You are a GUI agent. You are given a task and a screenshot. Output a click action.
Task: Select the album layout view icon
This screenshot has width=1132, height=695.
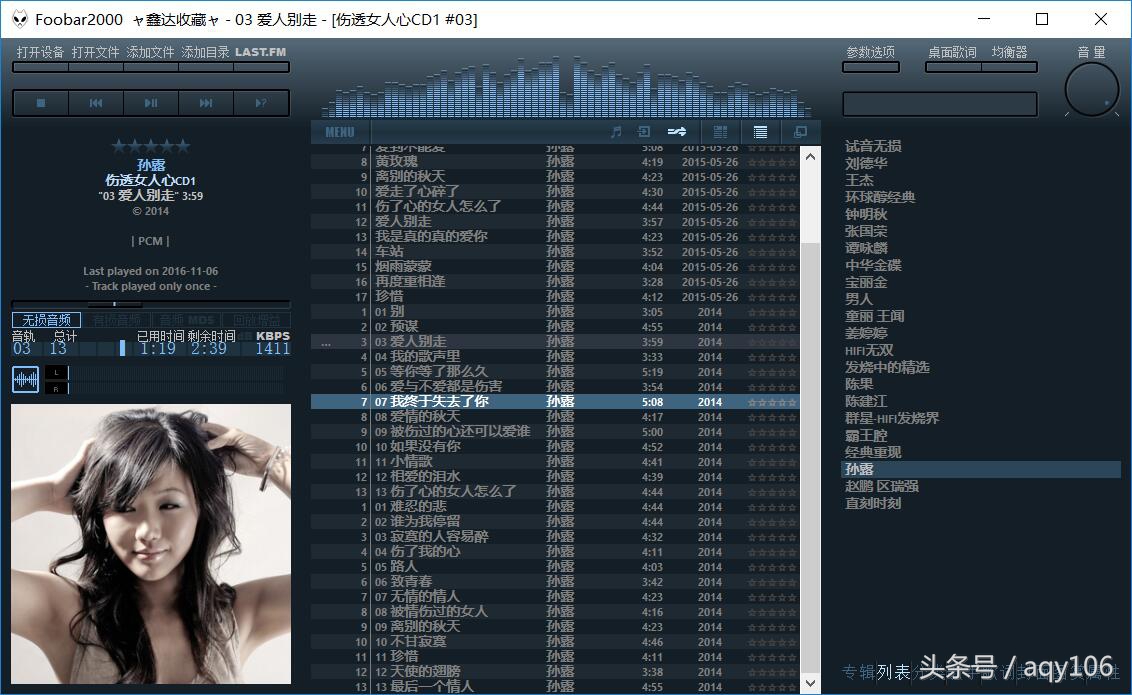(719, 131)
